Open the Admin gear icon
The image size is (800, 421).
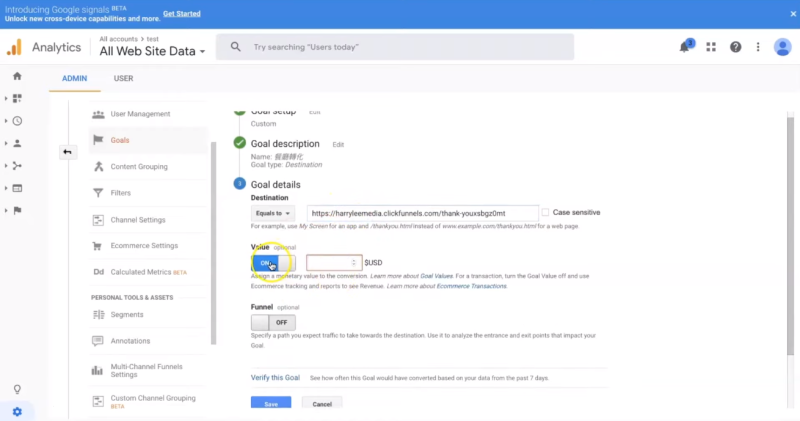click(x=17, y=412)
